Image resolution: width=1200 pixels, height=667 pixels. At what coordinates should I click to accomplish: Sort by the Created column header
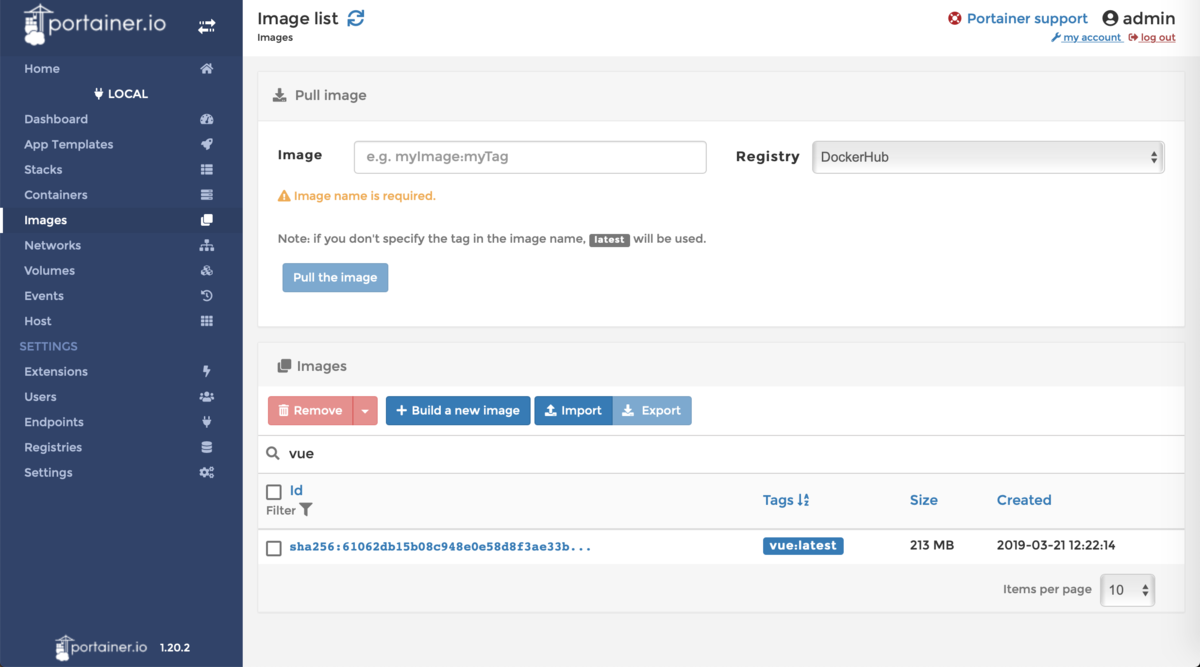1024,500
